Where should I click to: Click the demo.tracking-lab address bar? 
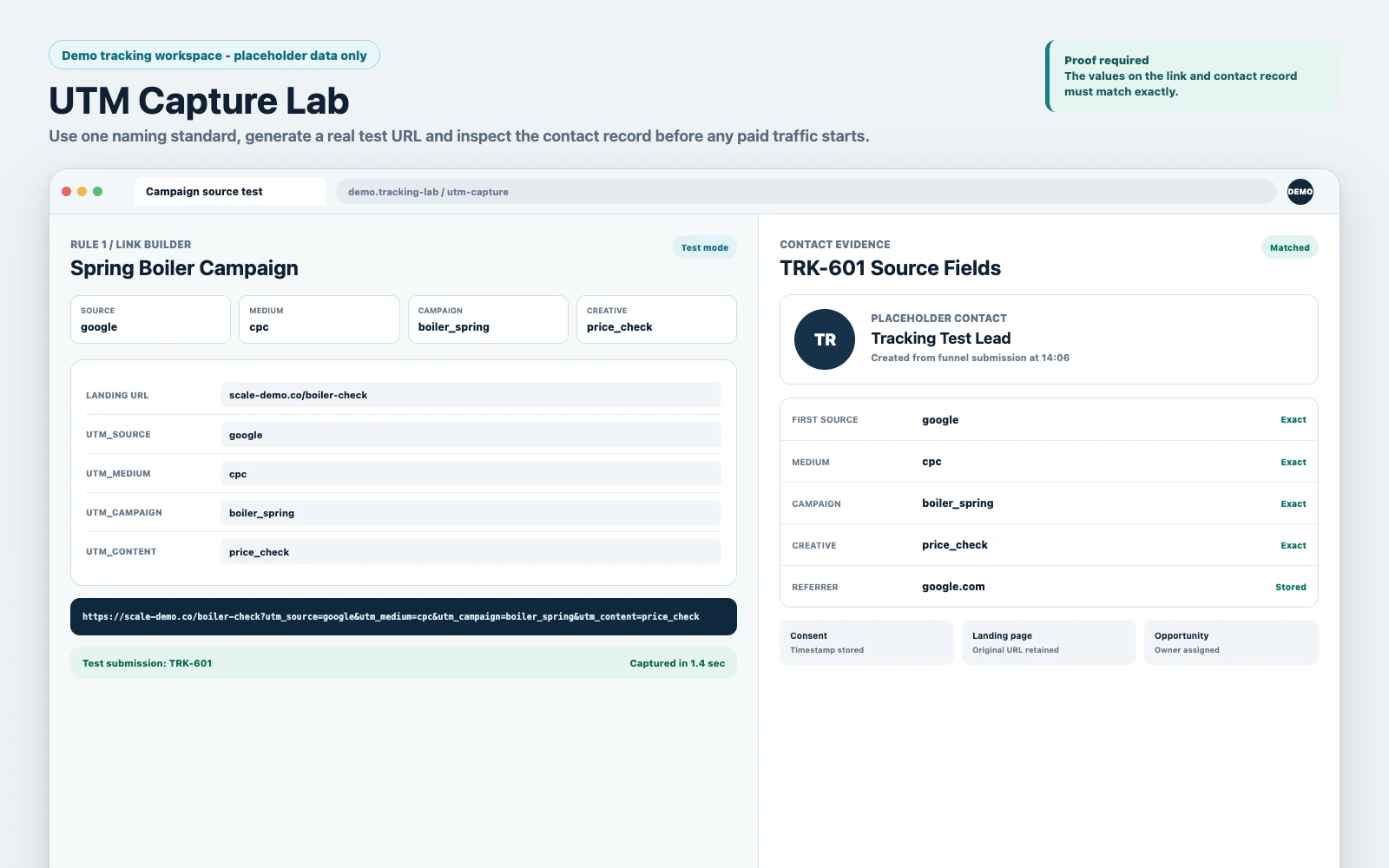(806, 192)
